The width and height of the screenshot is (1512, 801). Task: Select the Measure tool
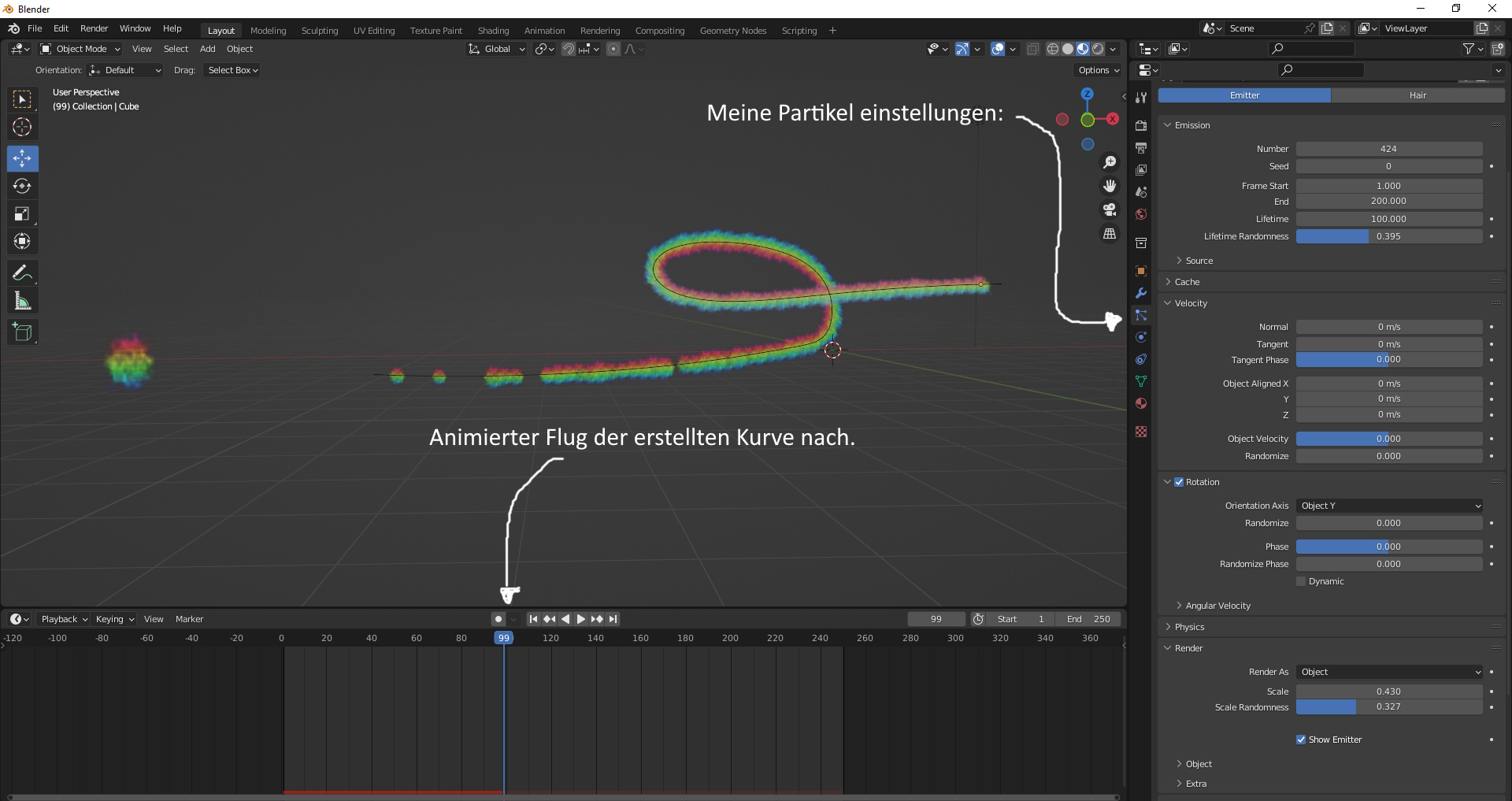pos(22,301)
